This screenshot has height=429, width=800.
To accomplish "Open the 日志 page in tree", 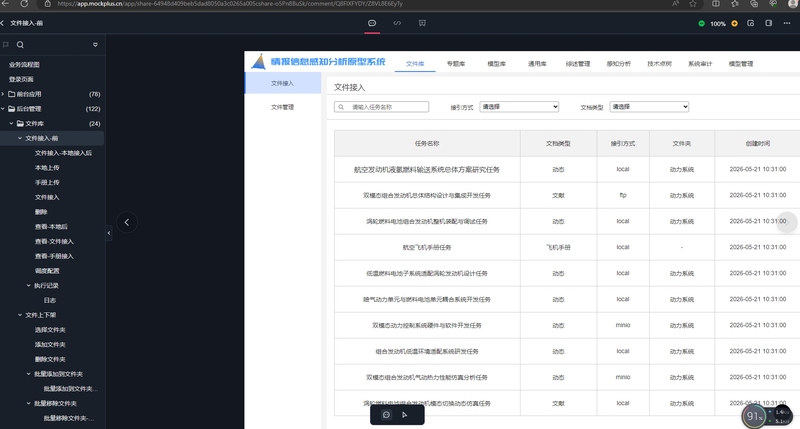I will (x=49, y=300).
